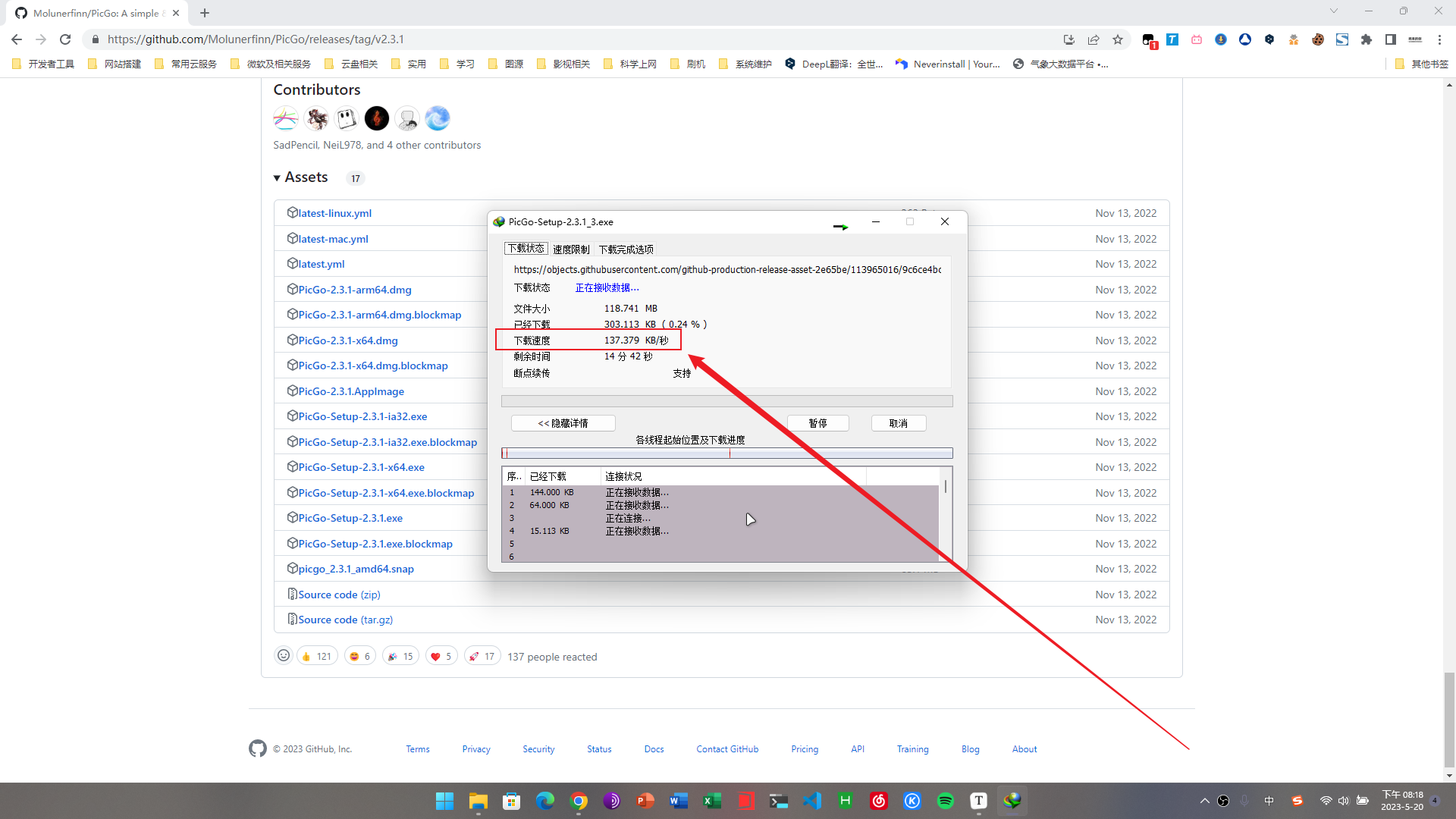Viewport: 1456px width, 819px height.
Task: Open Excel from taskbar
Action: coord(712,801)
